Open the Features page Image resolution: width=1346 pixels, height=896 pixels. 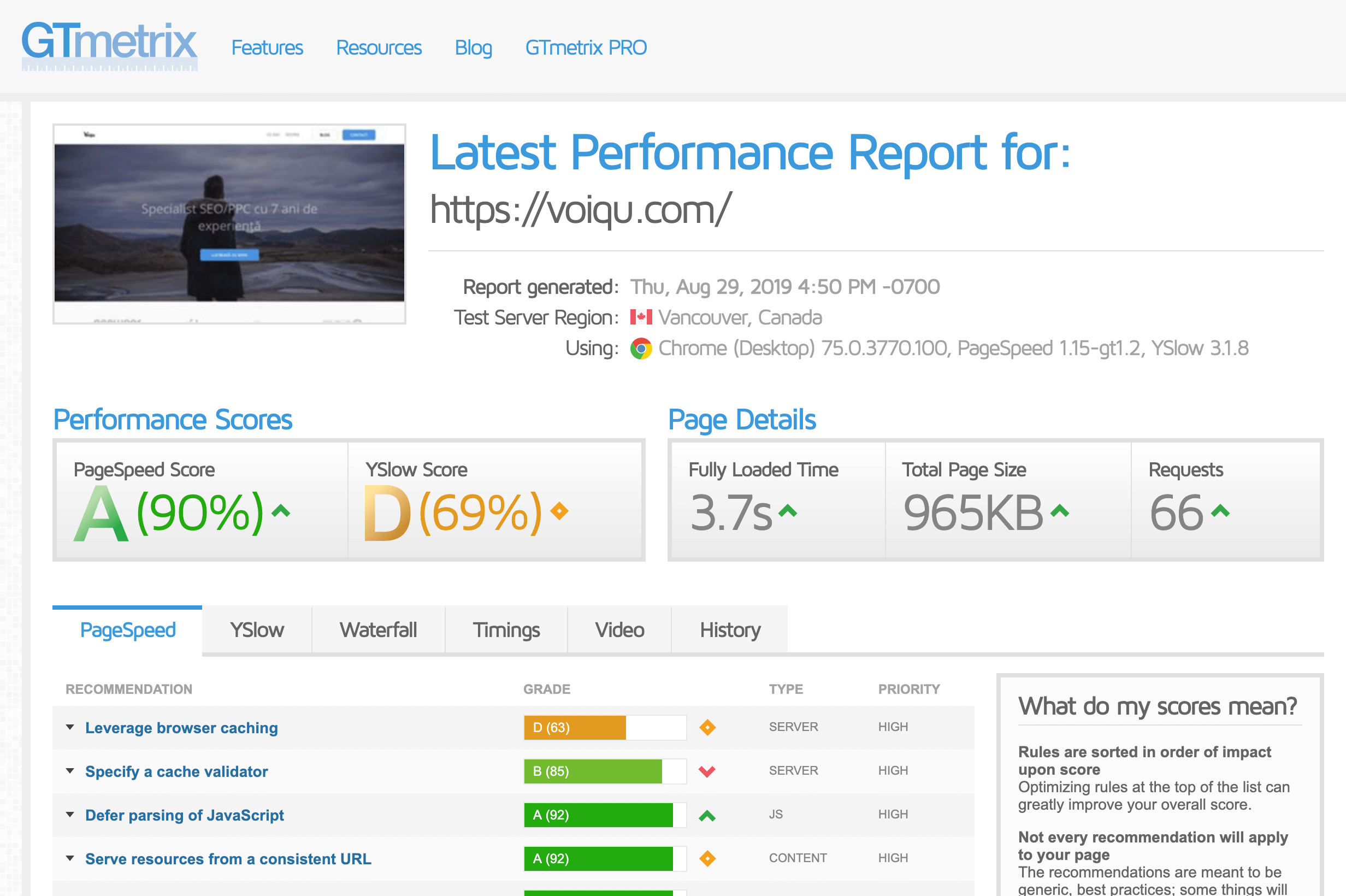tap(267, 48)
